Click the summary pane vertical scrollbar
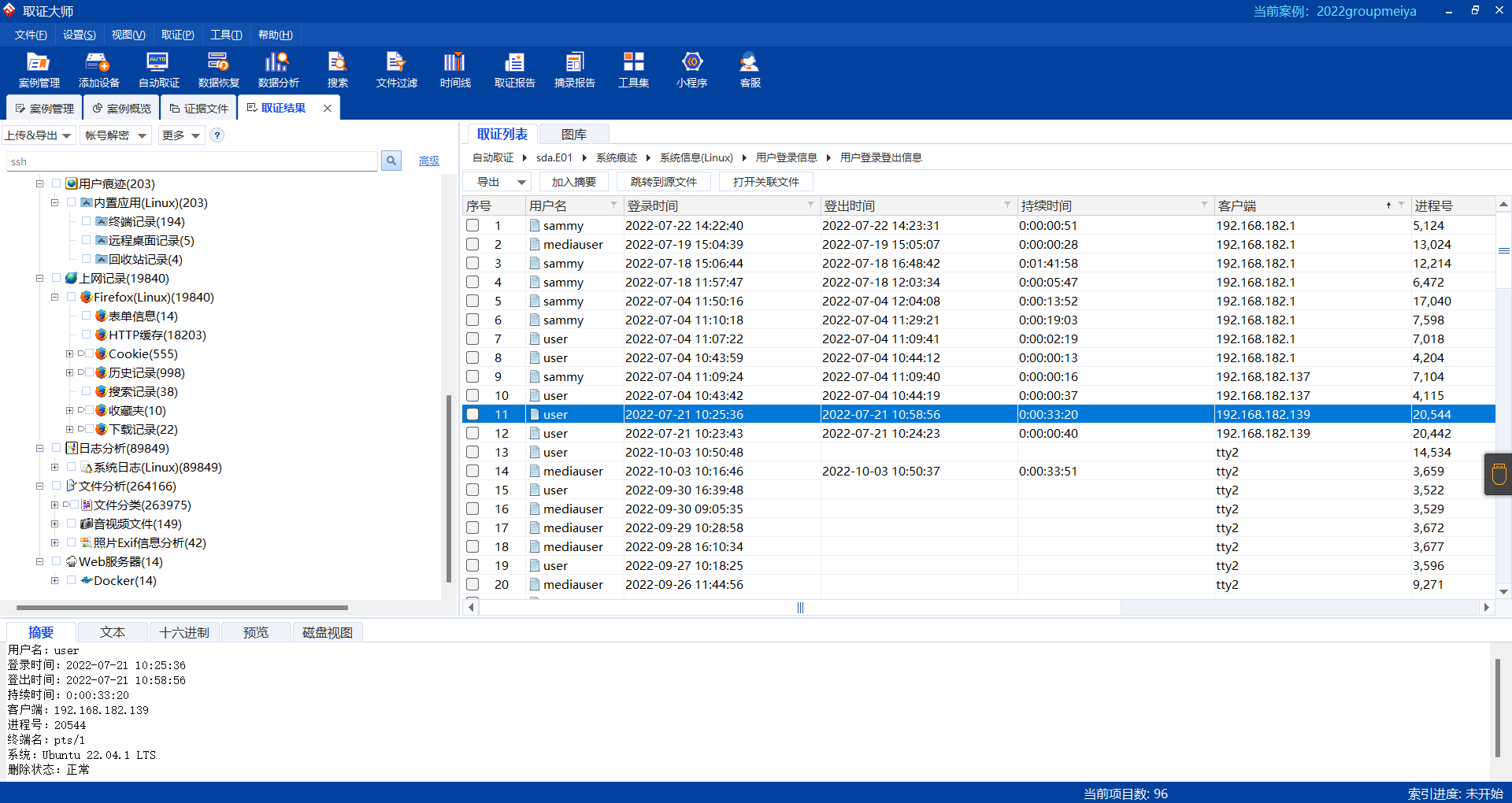Image resolution: width=1512 pixels, height=803 pixels. [1498, 707]
